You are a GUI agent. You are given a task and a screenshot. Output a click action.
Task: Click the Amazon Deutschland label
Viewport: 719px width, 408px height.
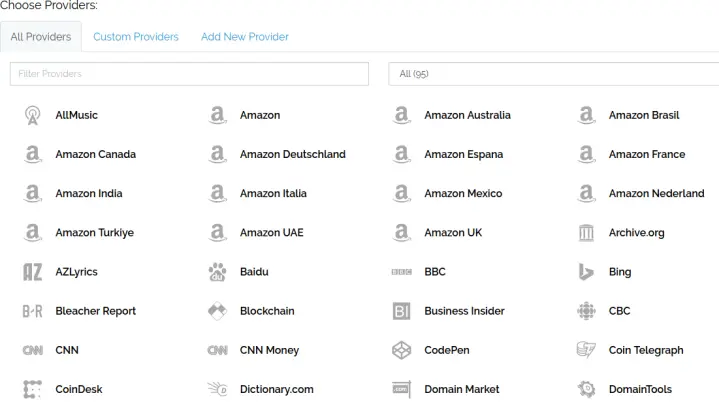tap(293, 154)
